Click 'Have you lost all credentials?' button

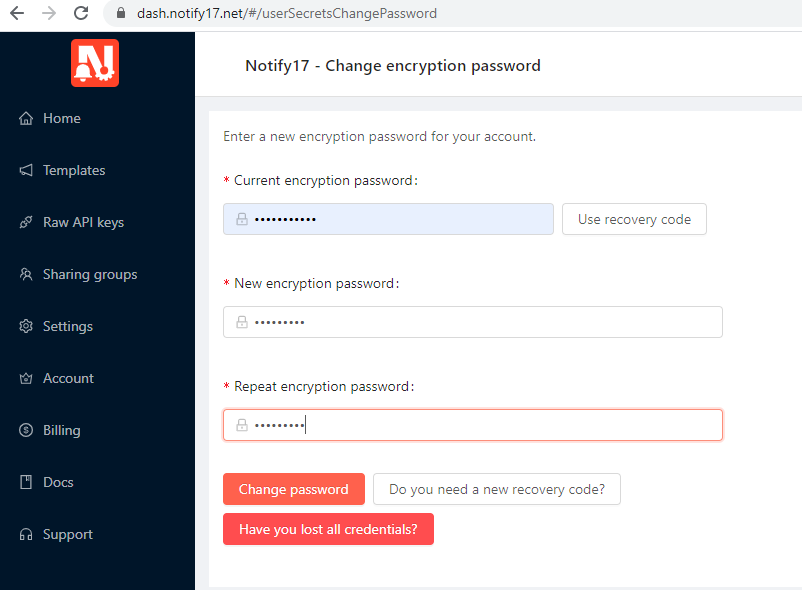click(x=328, y=529)
